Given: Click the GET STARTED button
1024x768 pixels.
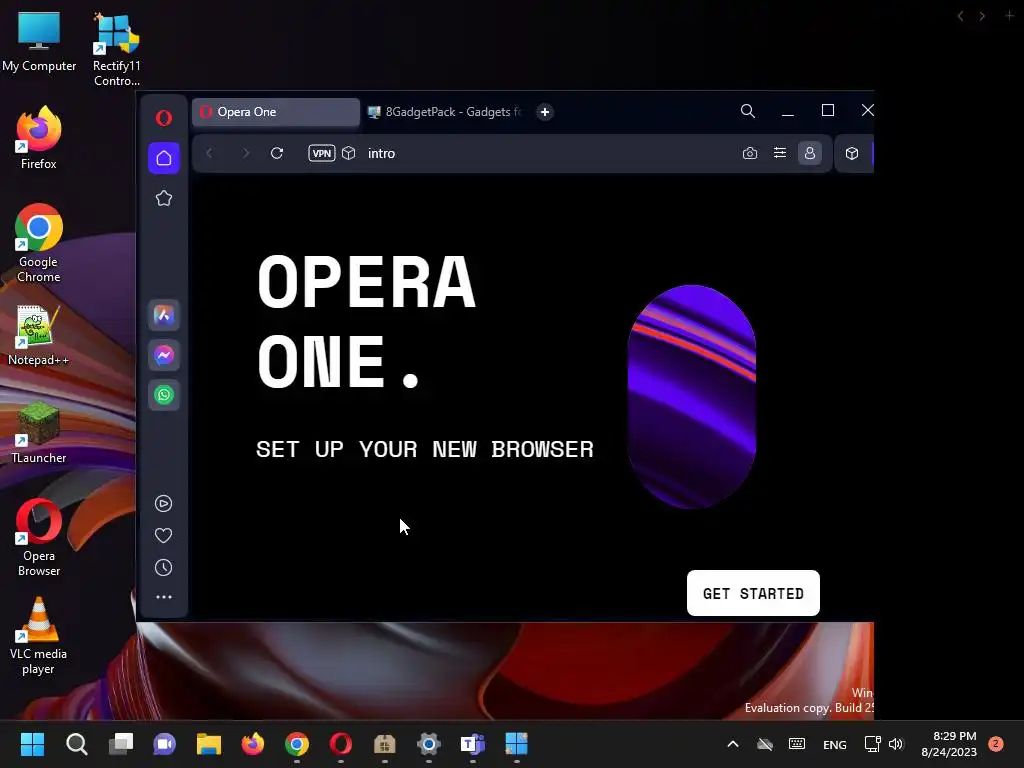Looking at the screenshot, I should [x=753, y=593].
